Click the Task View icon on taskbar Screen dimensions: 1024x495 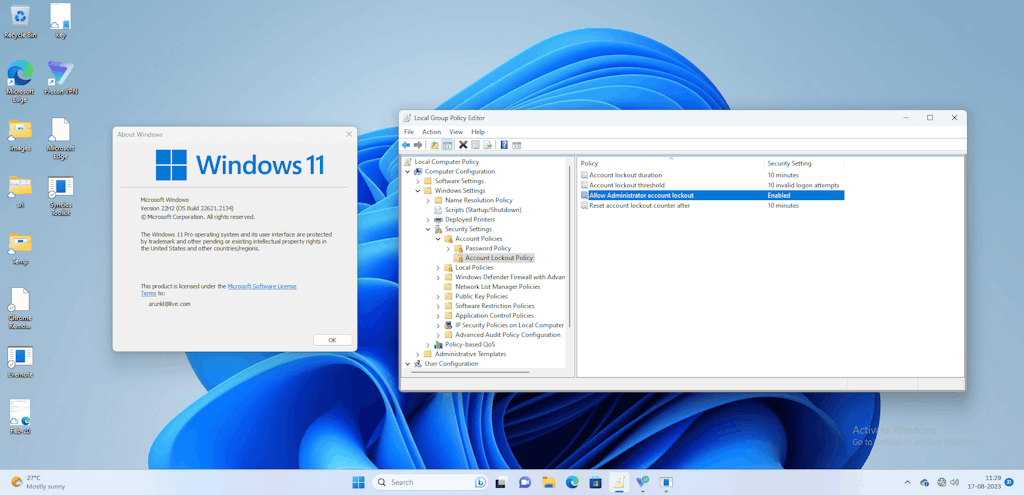click(501, 482)
